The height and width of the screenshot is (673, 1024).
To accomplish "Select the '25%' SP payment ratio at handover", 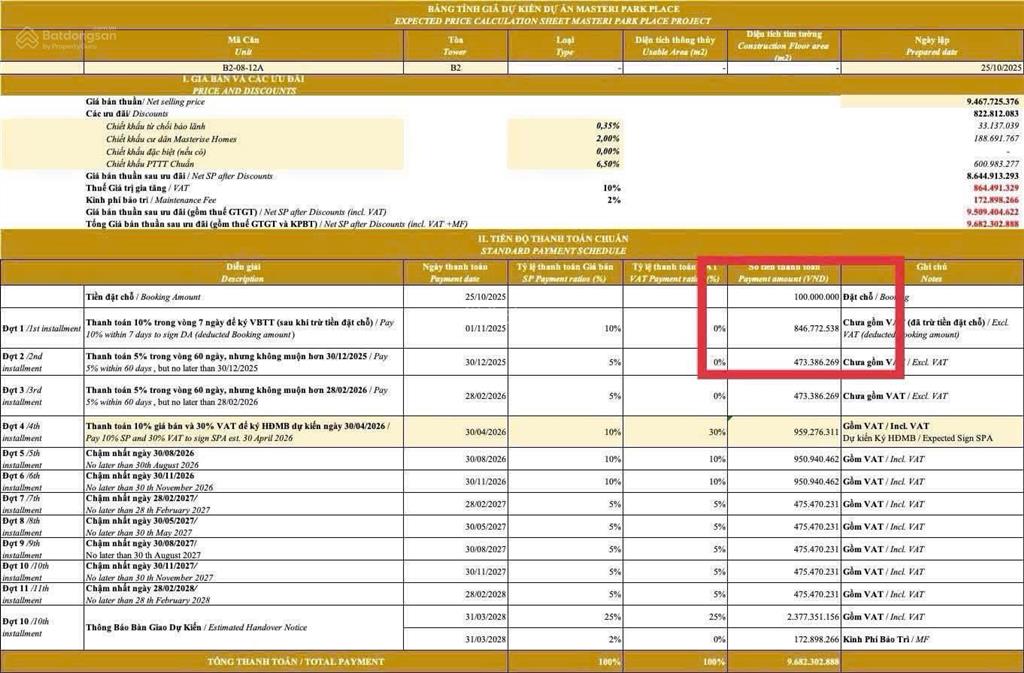I will point(613,617).
